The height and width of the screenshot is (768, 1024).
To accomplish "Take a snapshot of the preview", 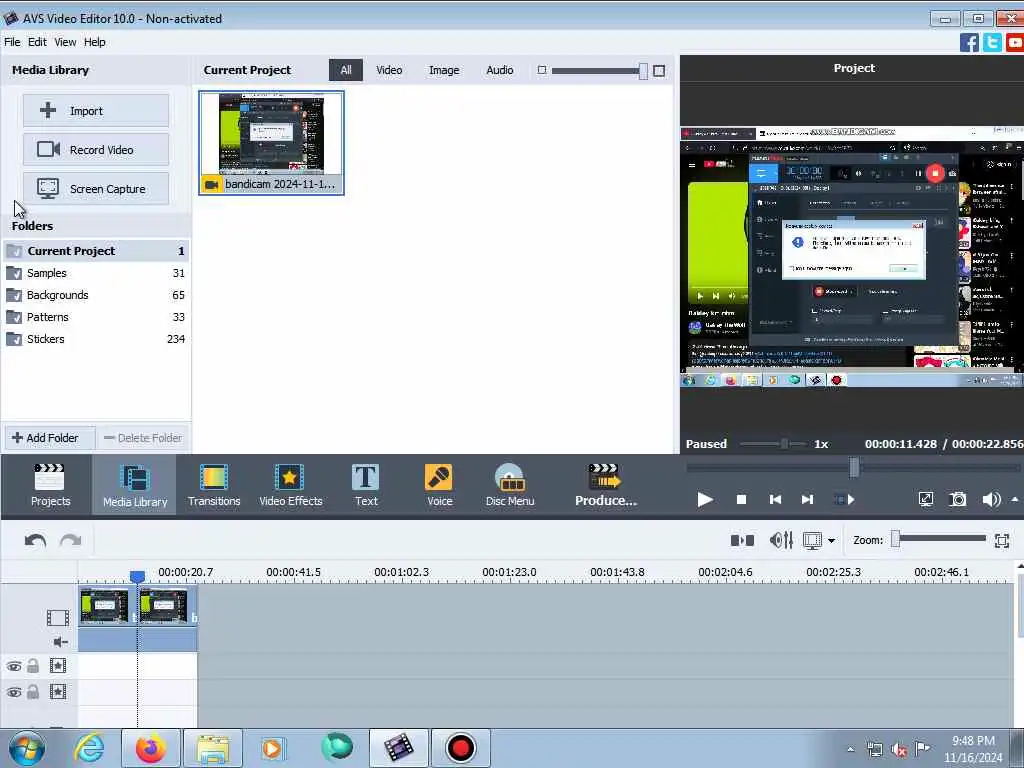I will point(957,500).
